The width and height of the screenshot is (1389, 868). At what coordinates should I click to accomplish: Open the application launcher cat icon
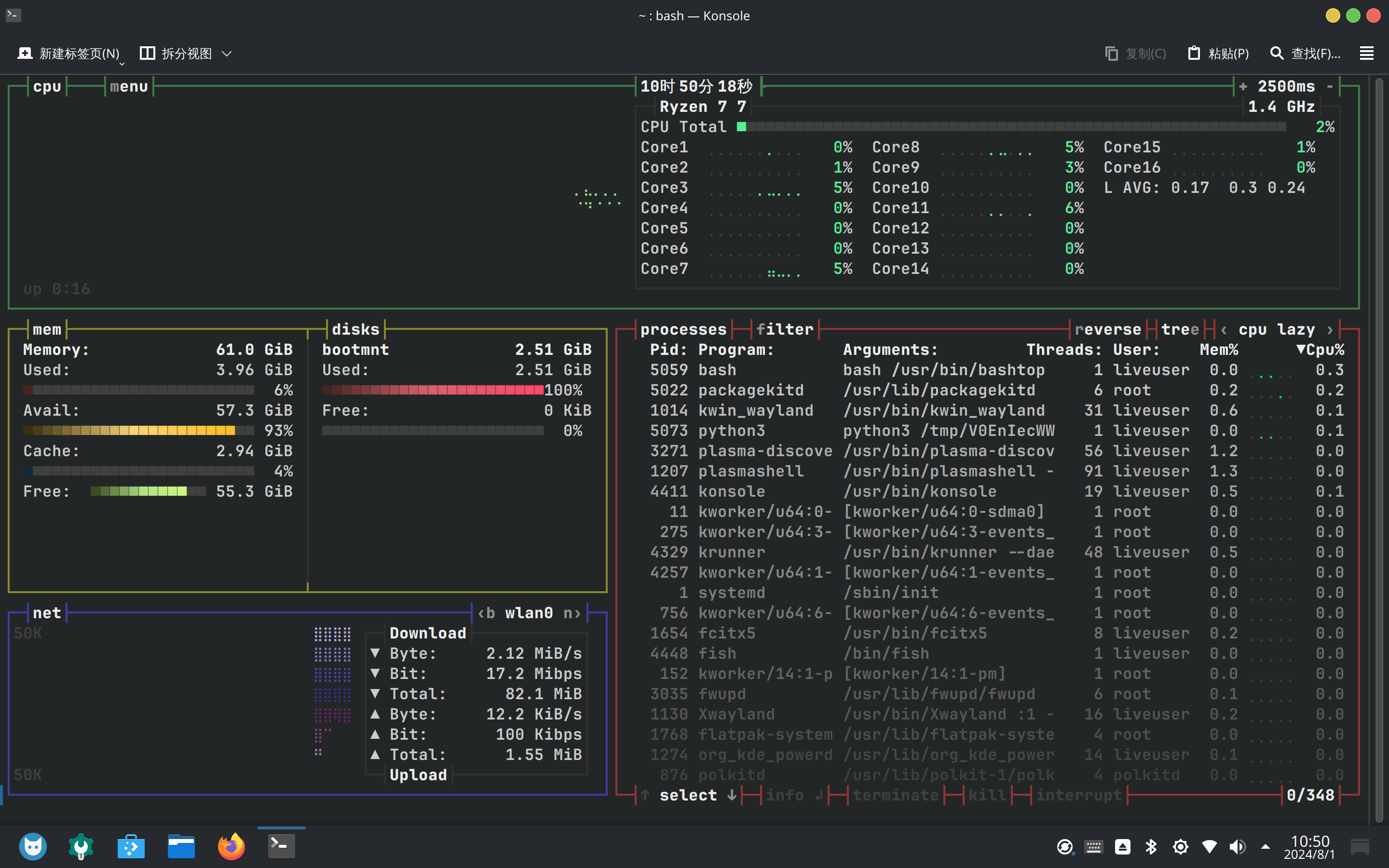(x=33, y=846)
